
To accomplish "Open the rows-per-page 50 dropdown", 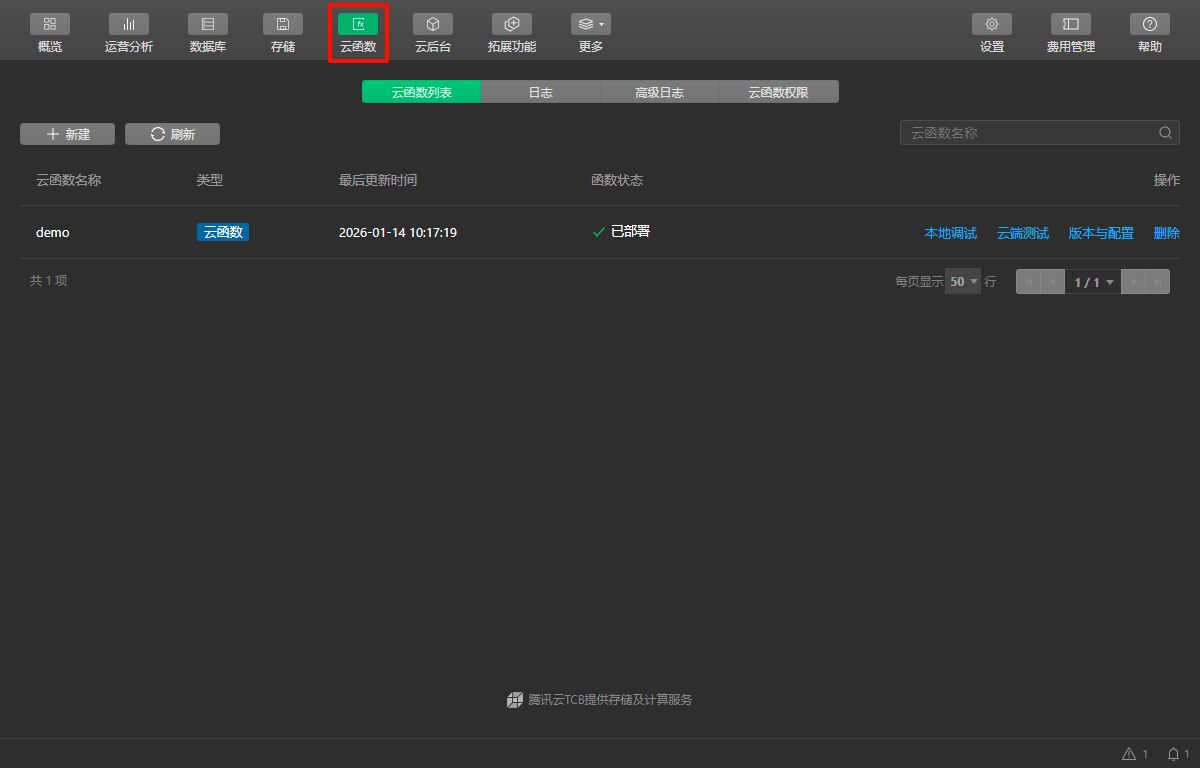I will click(x=963, y=282).
